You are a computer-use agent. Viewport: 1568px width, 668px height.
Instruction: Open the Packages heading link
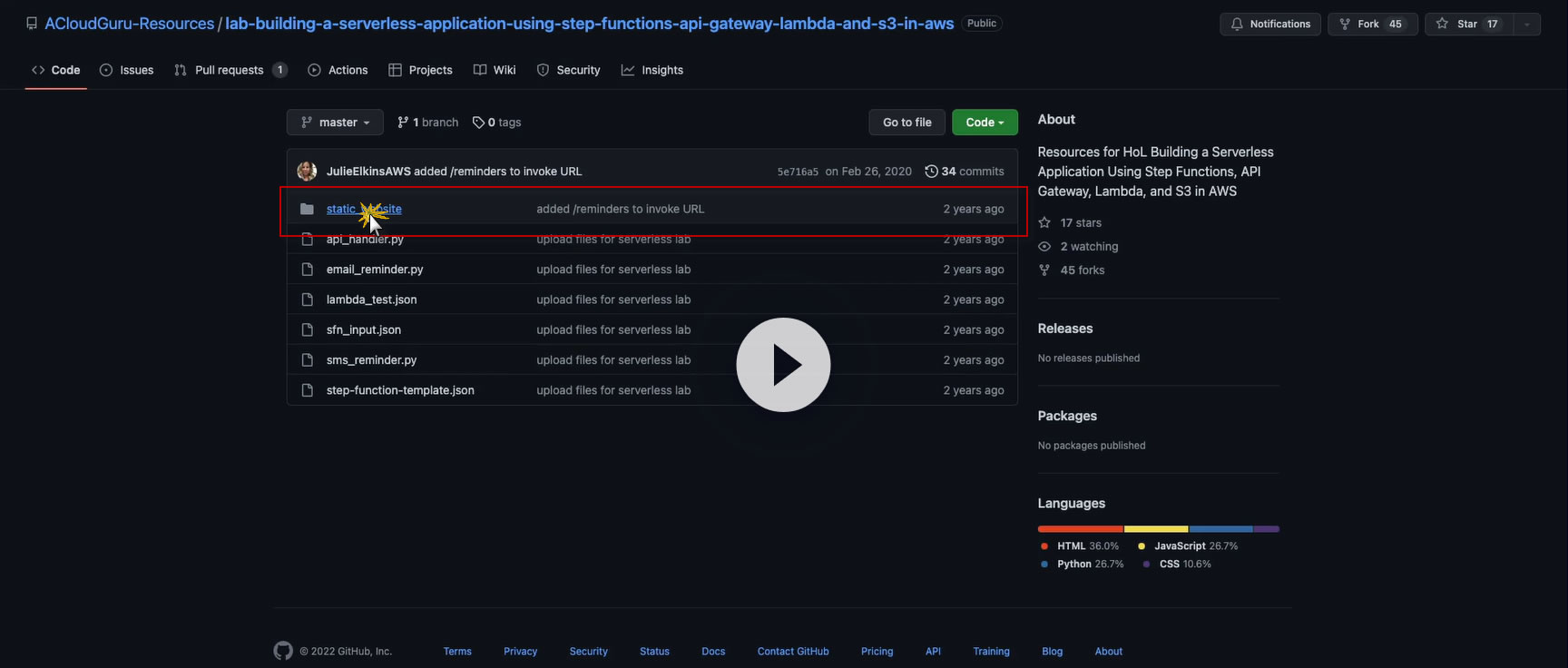tap(1067, 416)
